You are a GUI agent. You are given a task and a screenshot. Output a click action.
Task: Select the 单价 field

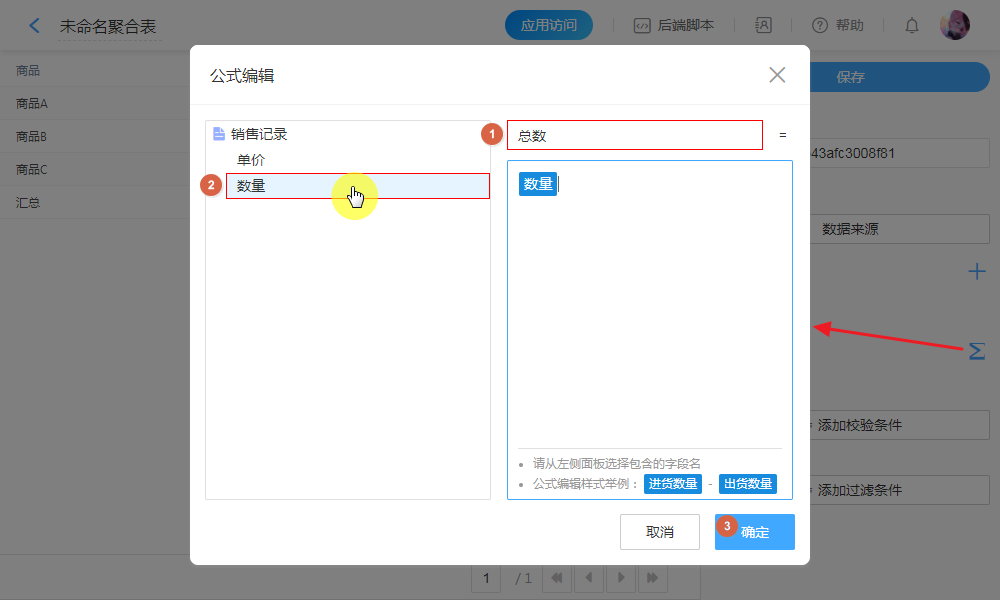251,160
